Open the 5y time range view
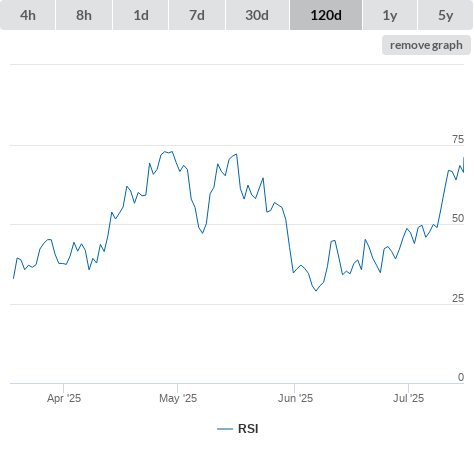Screen dimensions: 474x455 (445, 15)
